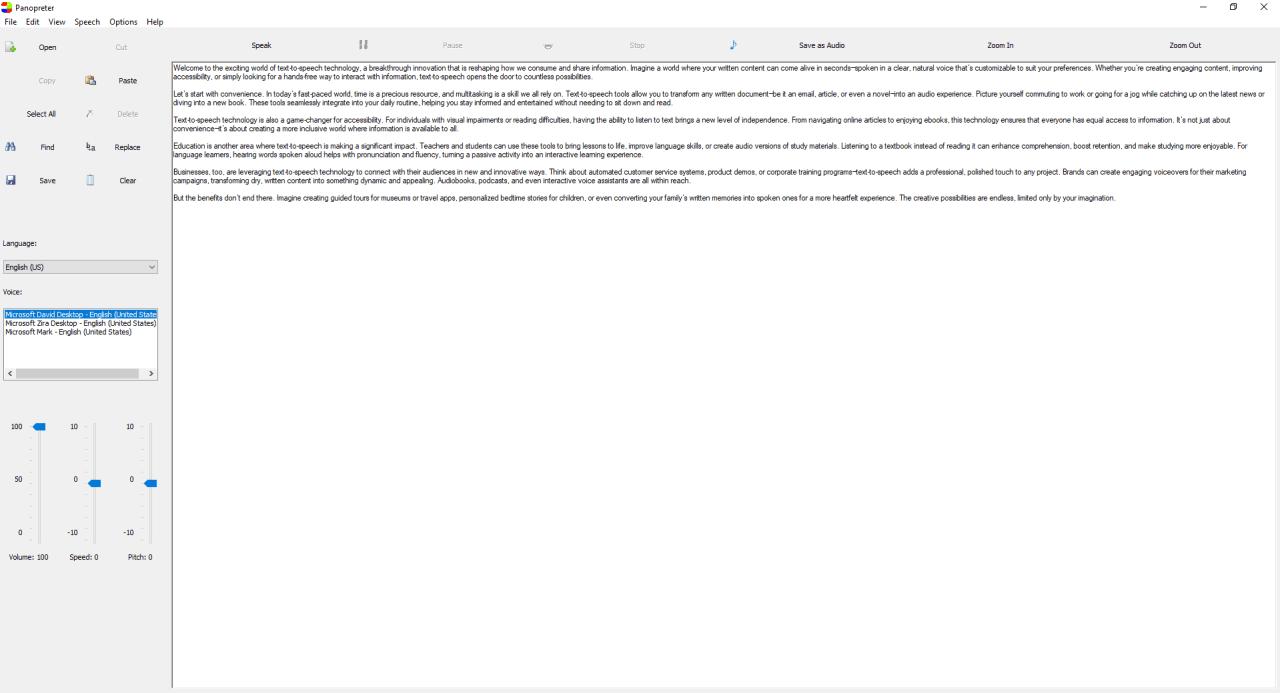Select Microsoft Mark voice
The width and height of the screenshot is (1280, 693).
(x=69, y=332)
